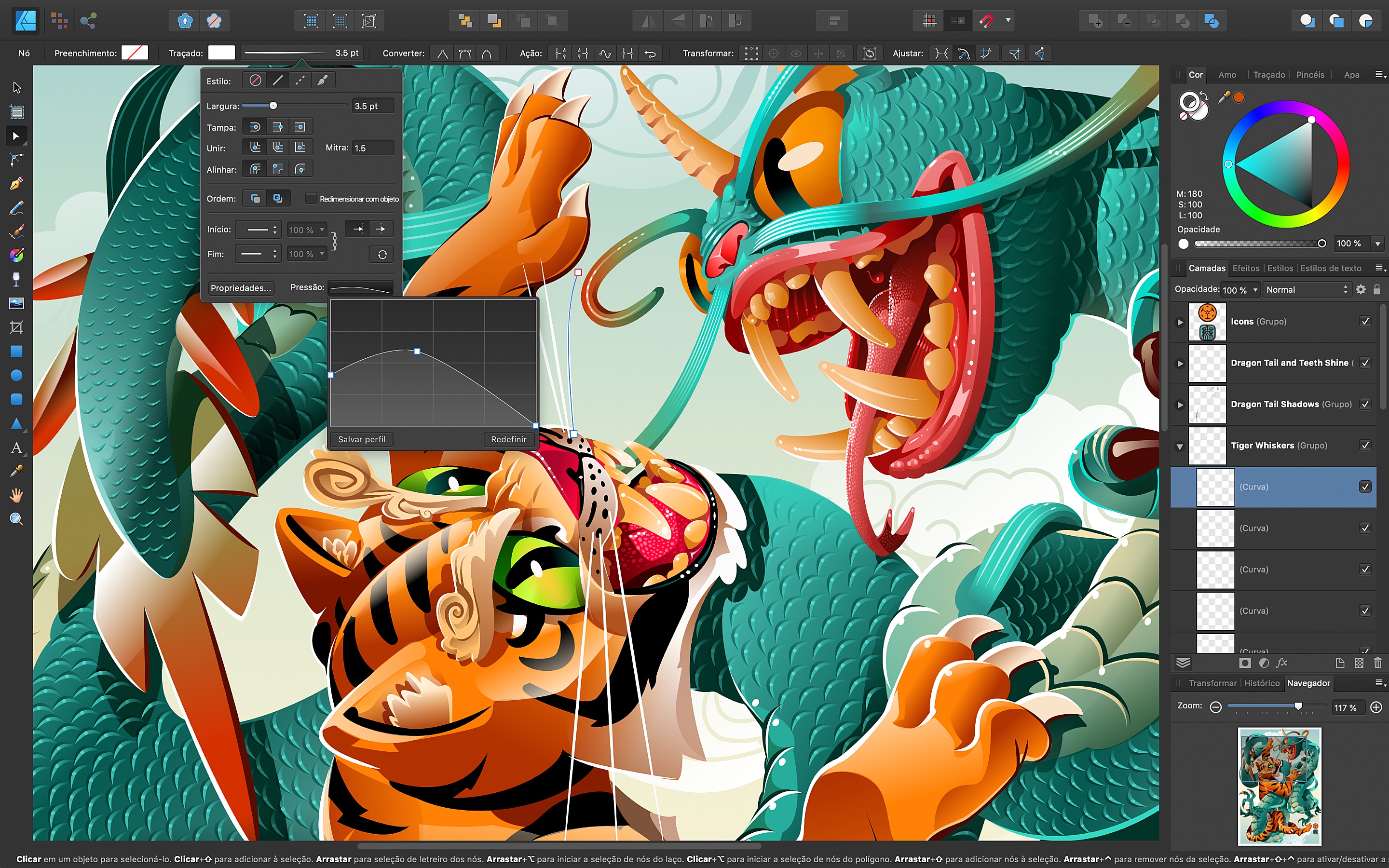Image resolution: width=1389 pixels, height=868 pixels.
Task: Toggle visibility of Icons group
Action: (x=1365, y=322)
